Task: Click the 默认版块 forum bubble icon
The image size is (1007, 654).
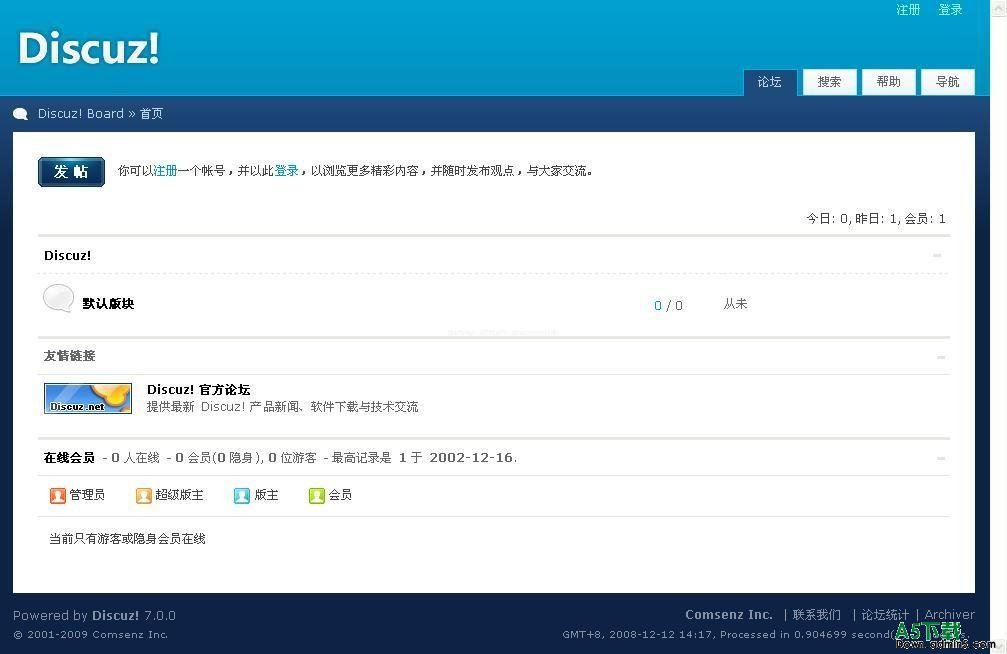Action: (58, 298)
